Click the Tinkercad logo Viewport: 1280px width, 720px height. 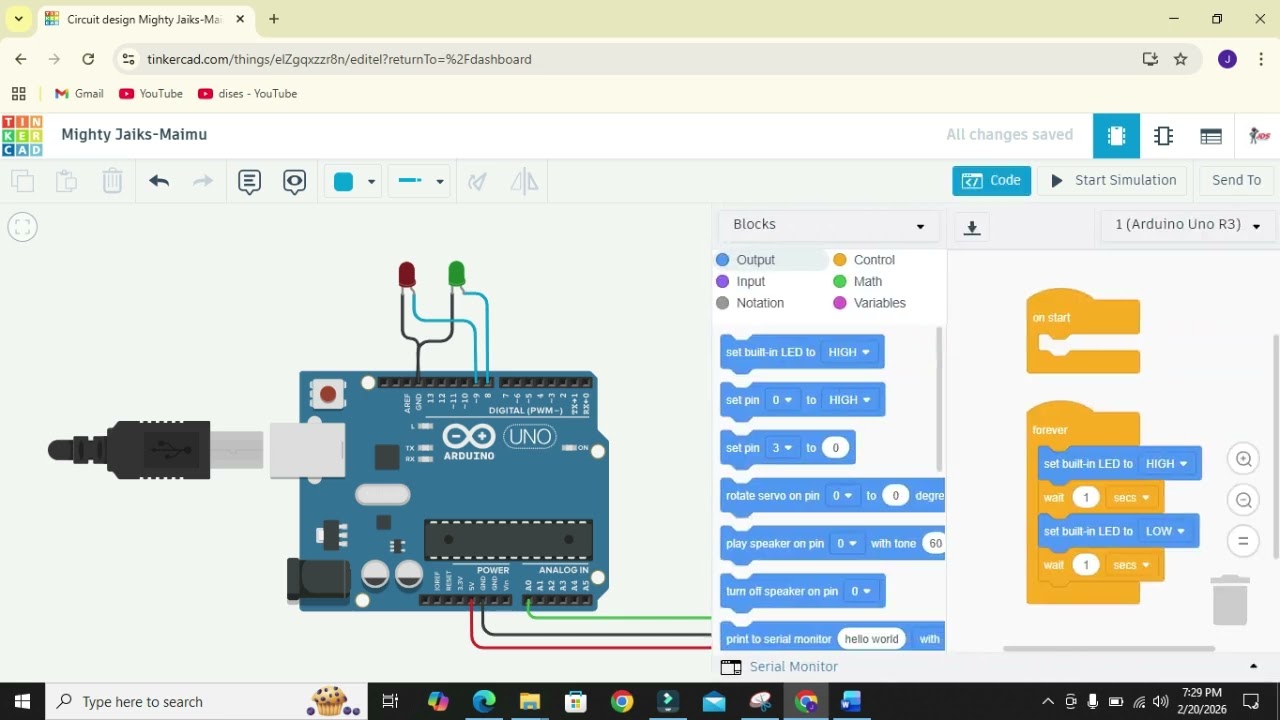(x=22, y=136)
